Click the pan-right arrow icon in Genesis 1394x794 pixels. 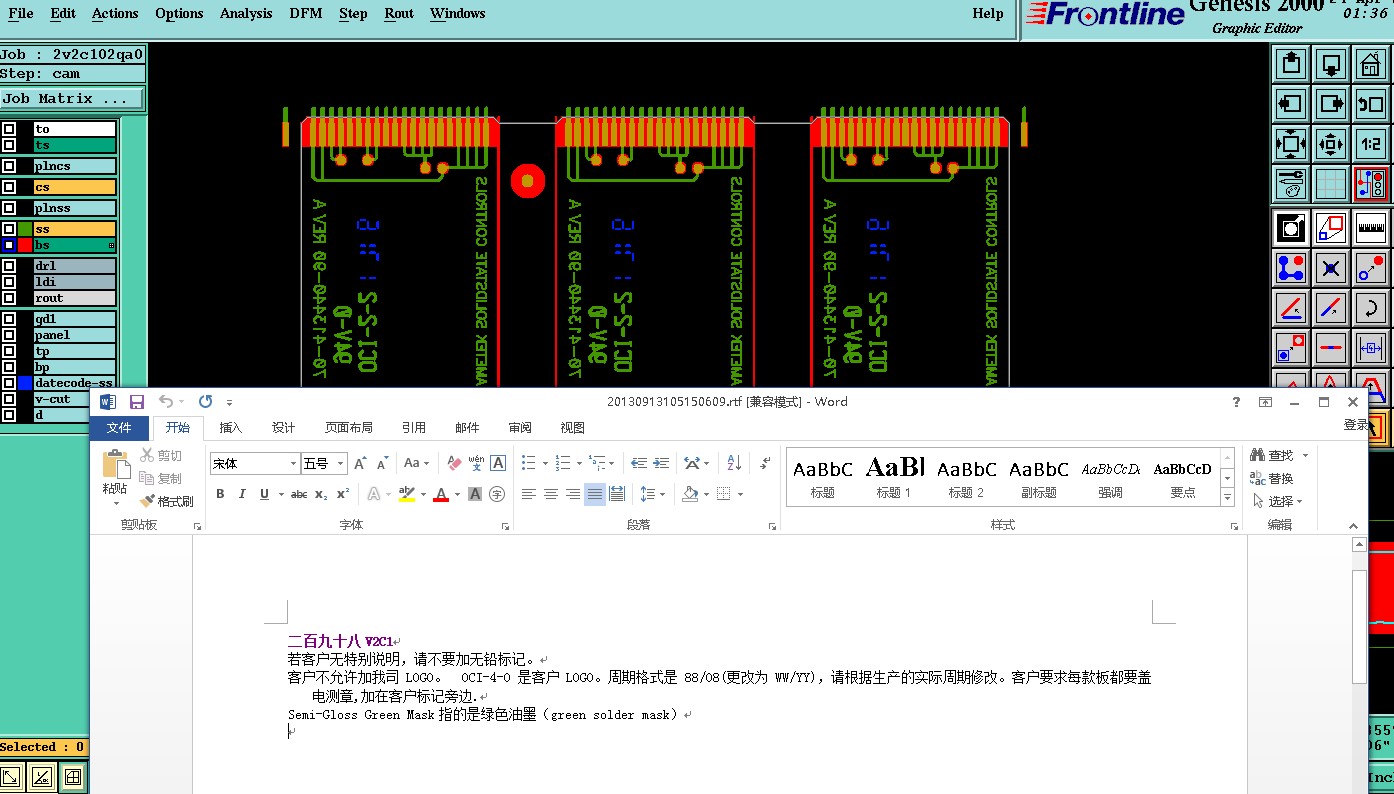1330,104
